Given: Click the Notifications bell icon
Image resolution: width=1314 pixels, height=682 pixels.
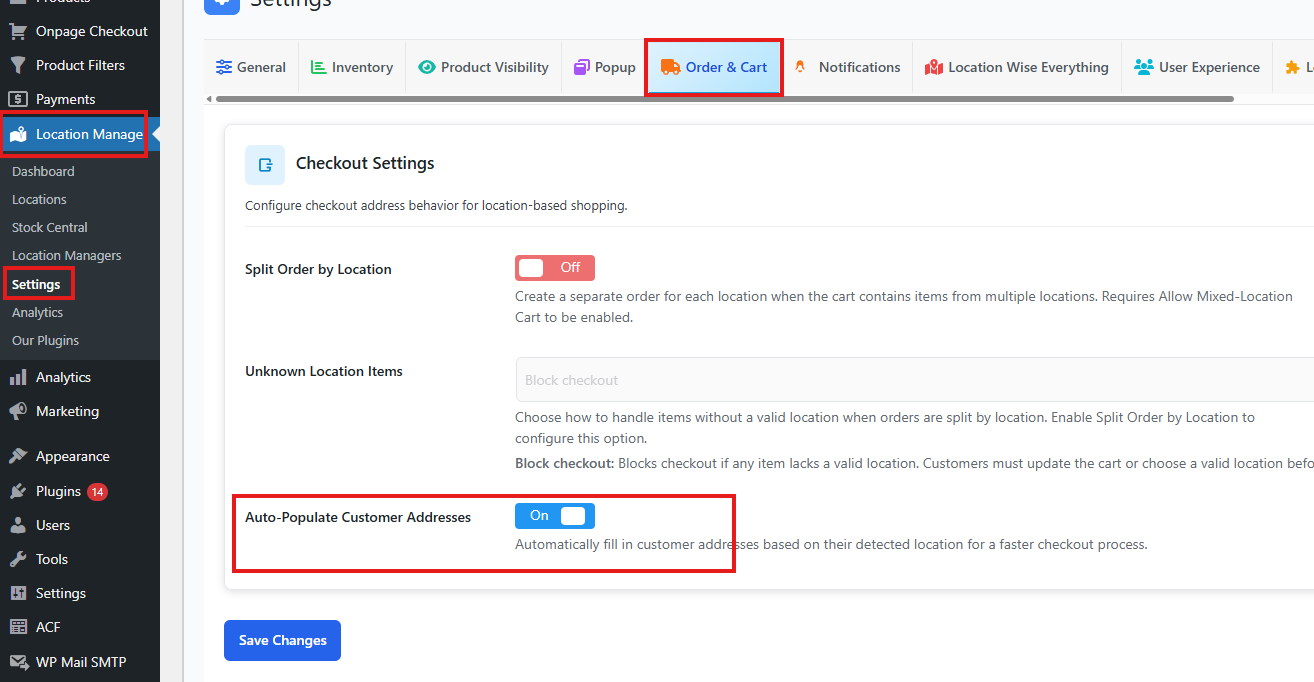Looking at the screenshot, I should pyautogui.click(x=799, y=67).
